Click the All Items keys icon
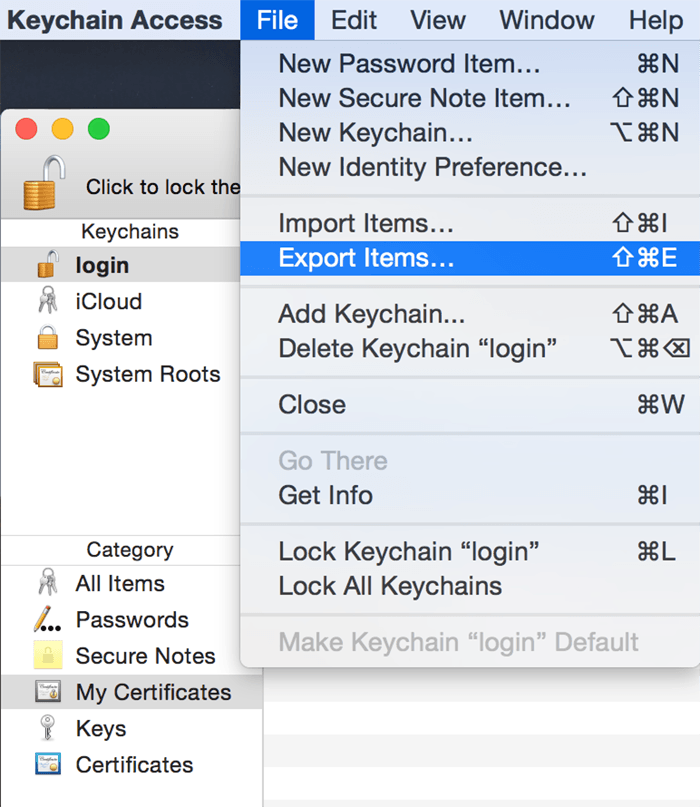The width and height of the screenshot is (700, 807). tap(47, 583)
